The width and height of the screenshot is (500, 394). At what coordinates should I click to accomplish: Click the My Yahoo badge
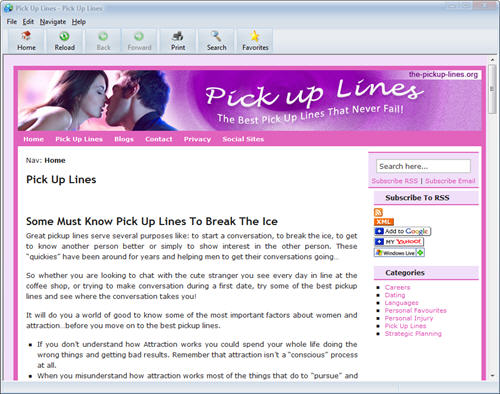(399, 242)
